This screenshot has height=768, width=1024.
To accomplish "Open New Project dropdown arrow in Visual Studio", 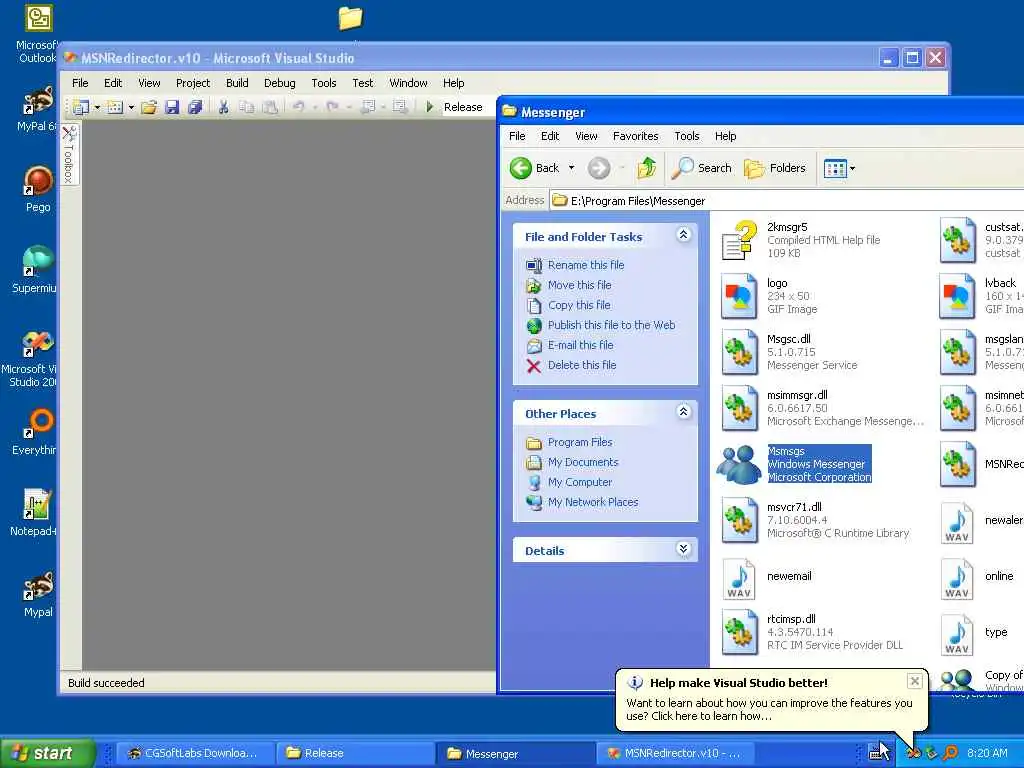I will pyautogui.click(x=97, y=107).
